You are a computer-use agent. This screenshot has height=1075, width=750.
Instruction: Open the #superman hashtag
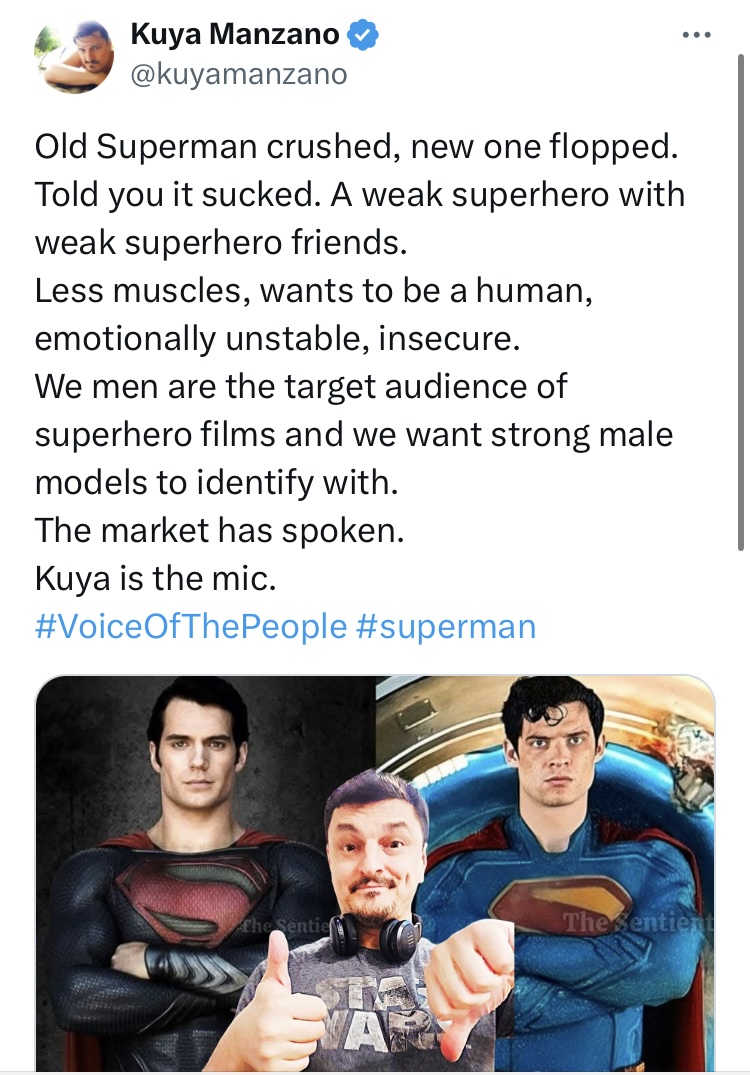point(446,627)
